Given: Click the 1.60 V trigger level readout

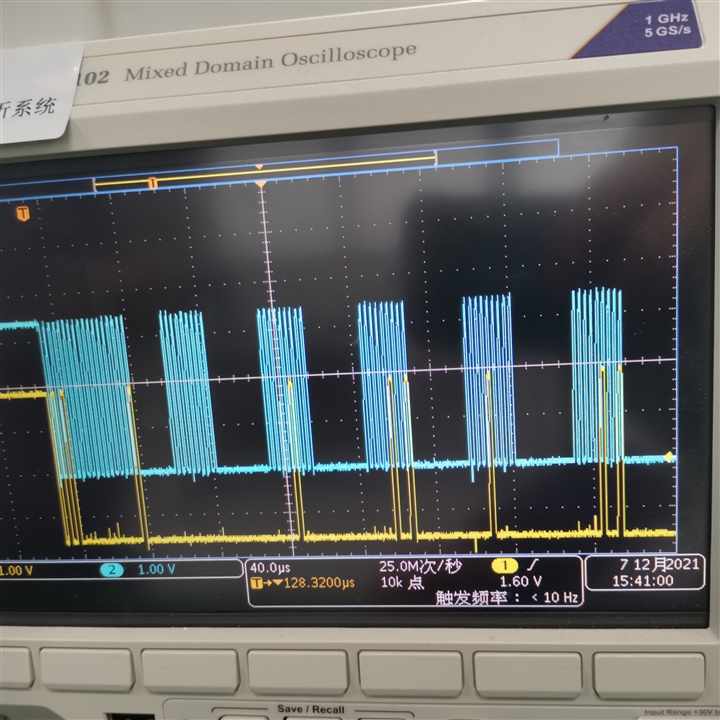Looking at the screenshot, I should coord(520,581).
